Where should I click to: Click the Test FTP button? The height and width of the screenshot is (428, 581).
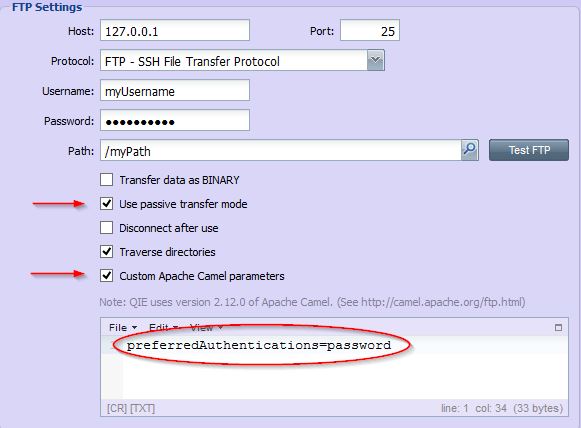pyautogui.click(x=529, y=150)
